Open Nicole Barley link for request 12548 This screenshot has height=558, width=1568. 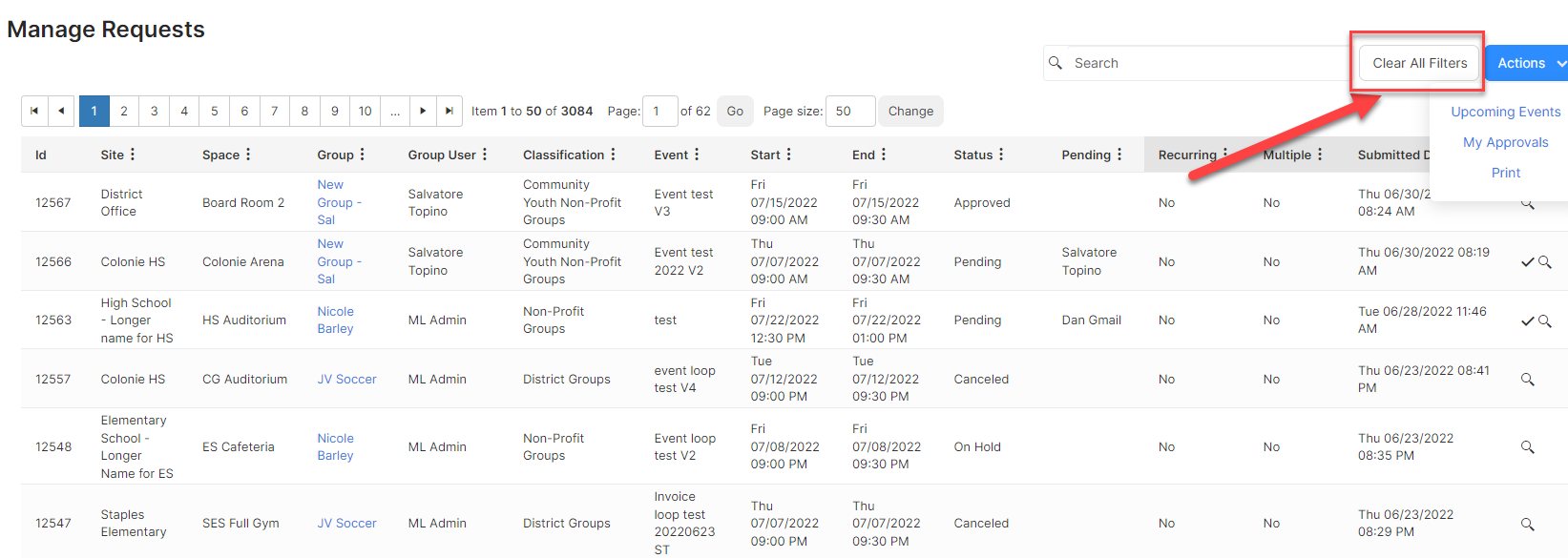point(336,447)
